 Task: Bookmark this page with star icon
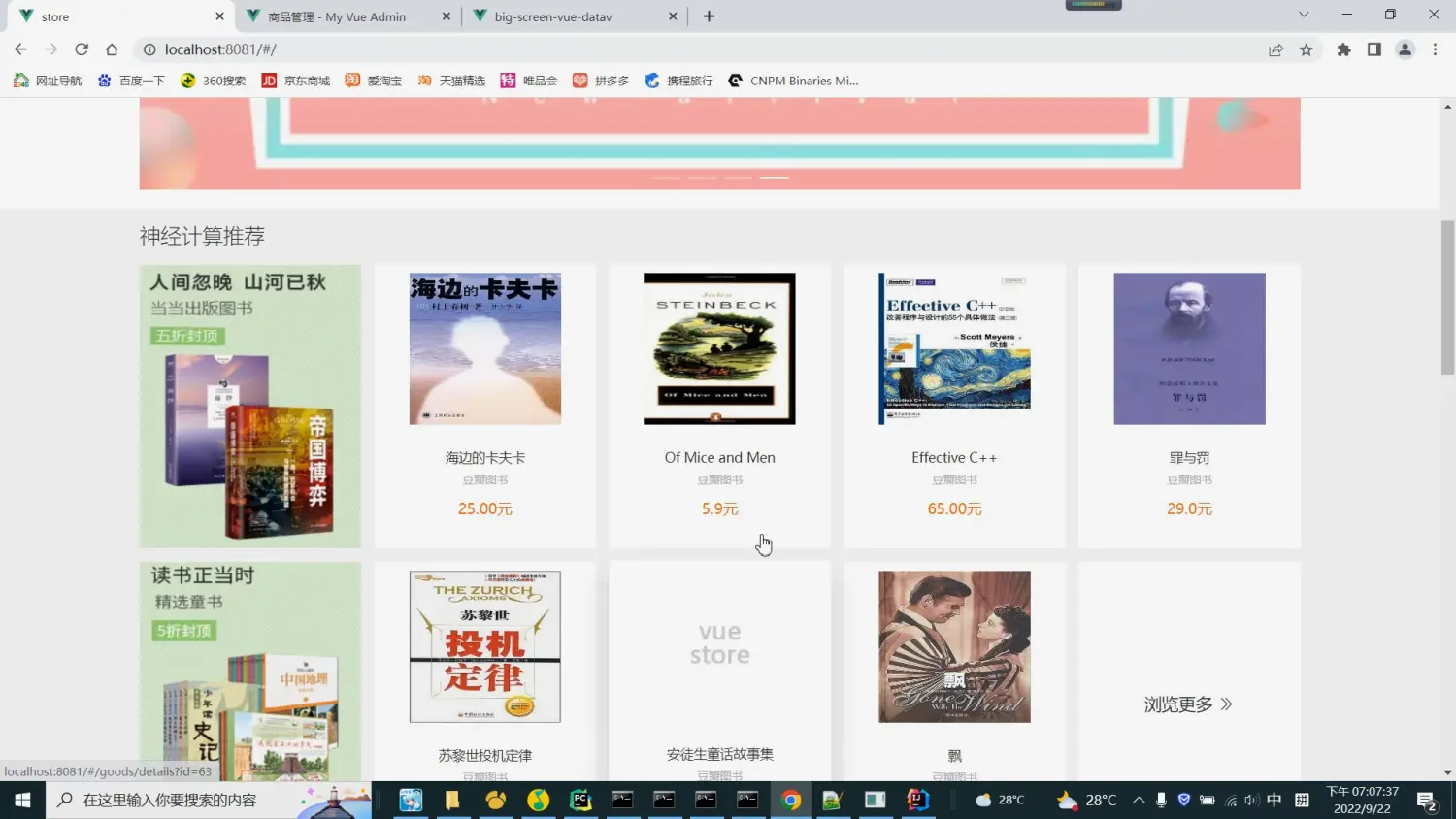click(1307, 49)
